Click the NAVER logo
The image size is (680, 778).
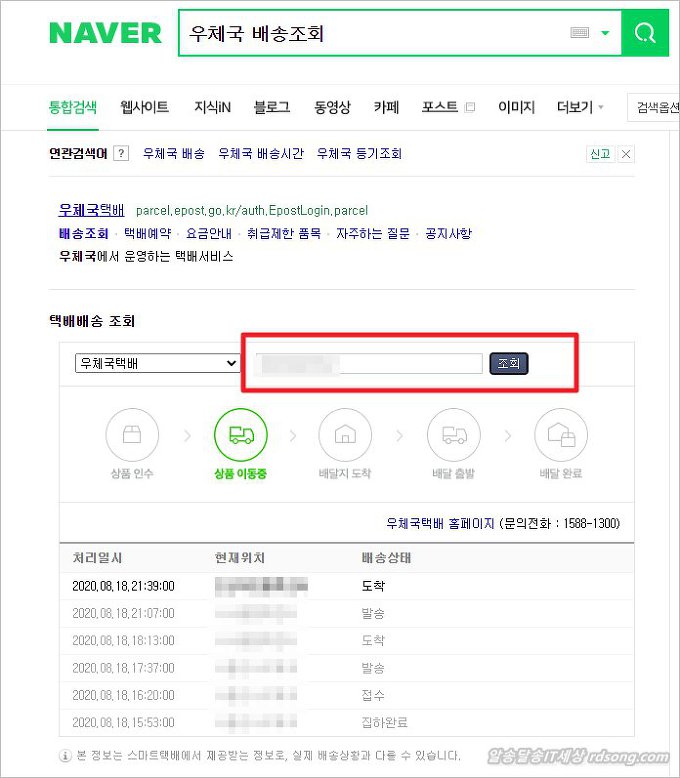tap(105, 33)
